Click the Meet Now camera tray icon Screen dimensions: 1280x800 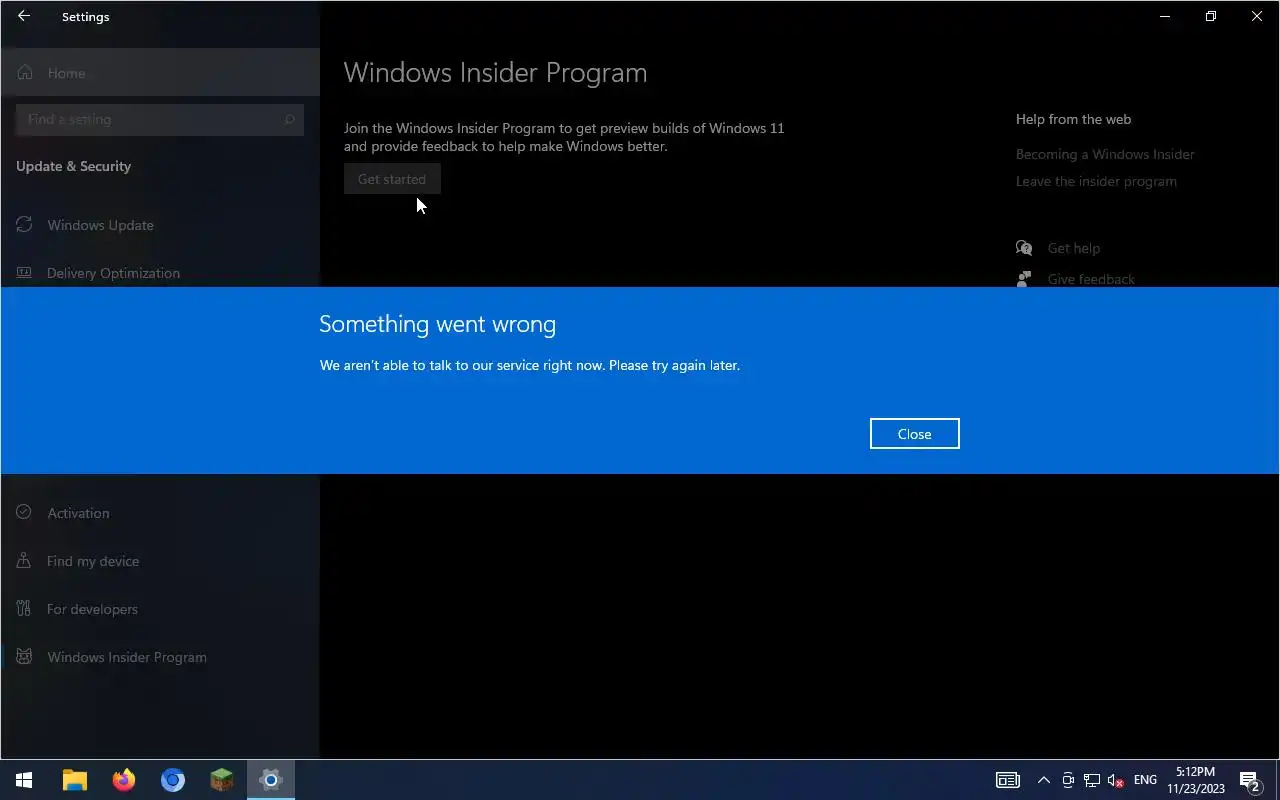[1068, 780]
